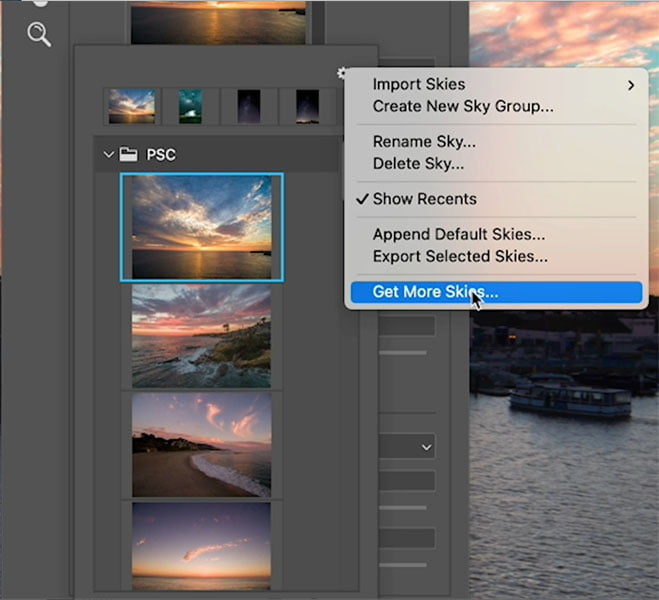Pick the first recent sunset sky thumbnail
The image size is (659, 600).
click(132, 106)
